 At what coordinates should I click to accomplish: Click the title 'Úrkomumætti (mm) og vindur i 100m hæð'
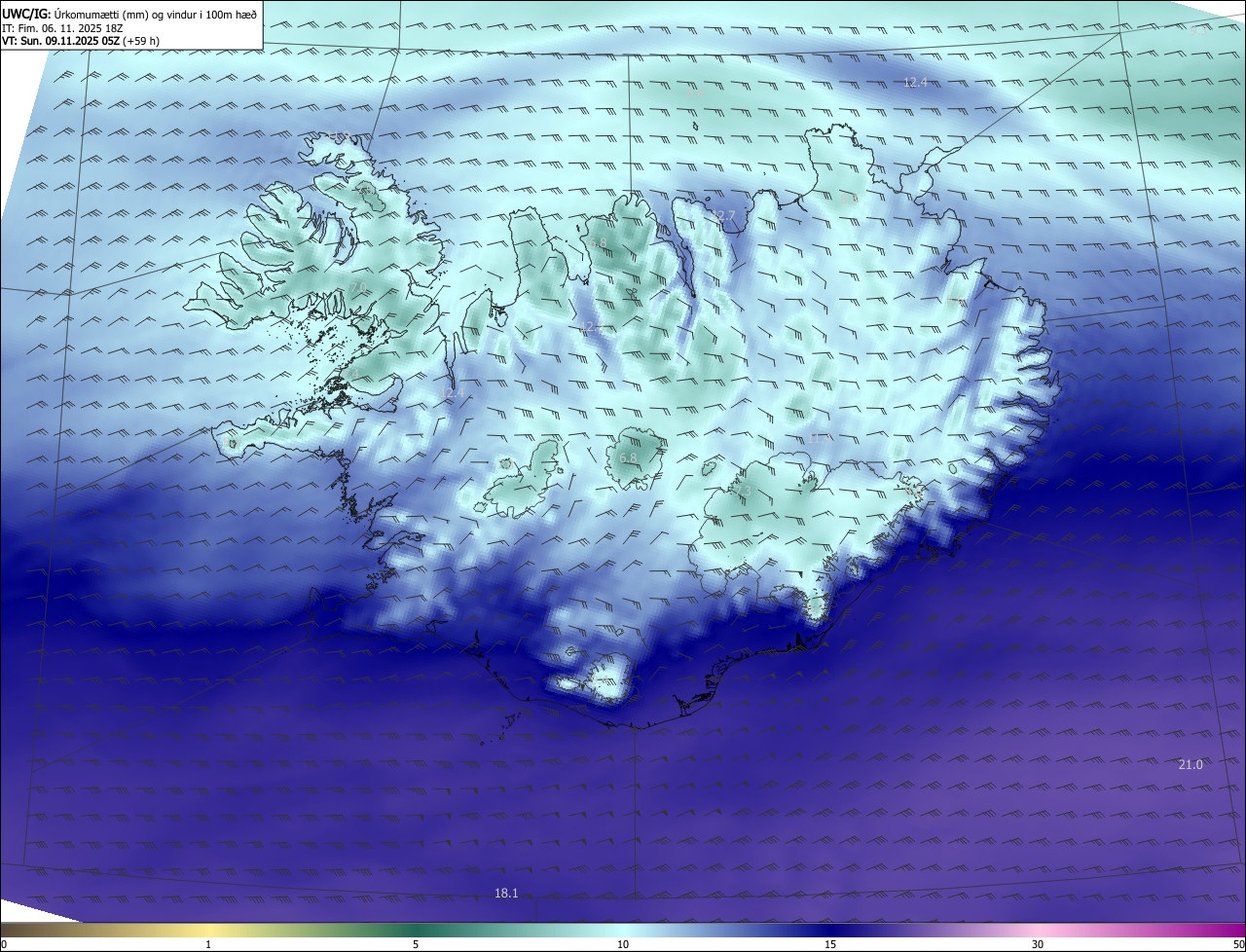155,14
